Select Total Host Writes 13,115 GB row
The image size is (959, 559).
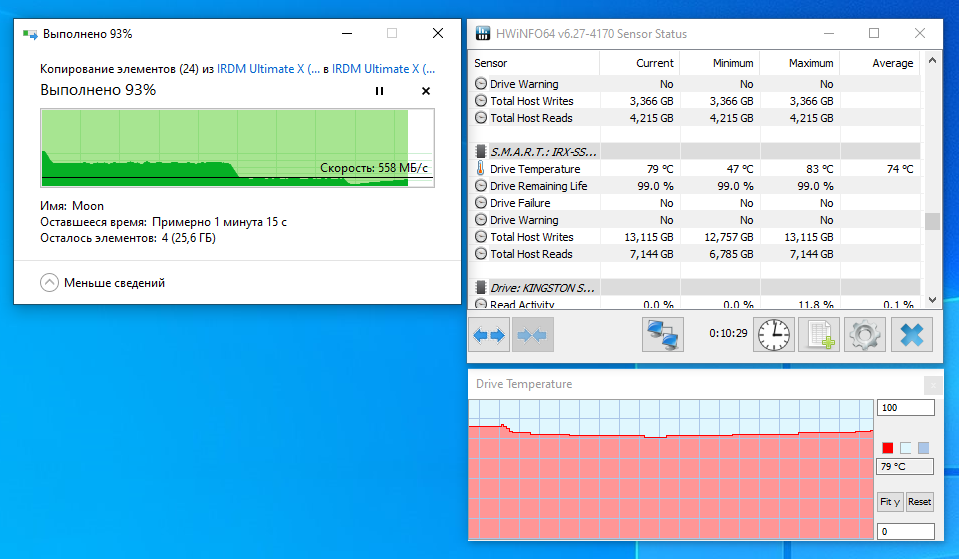695,237
